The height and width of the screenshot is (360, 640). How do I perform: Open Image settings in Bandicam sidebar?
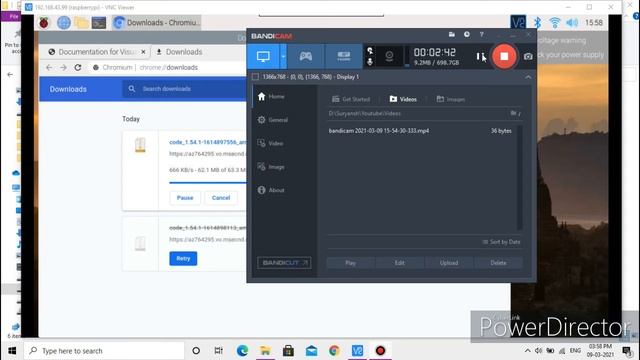point(283,167)
